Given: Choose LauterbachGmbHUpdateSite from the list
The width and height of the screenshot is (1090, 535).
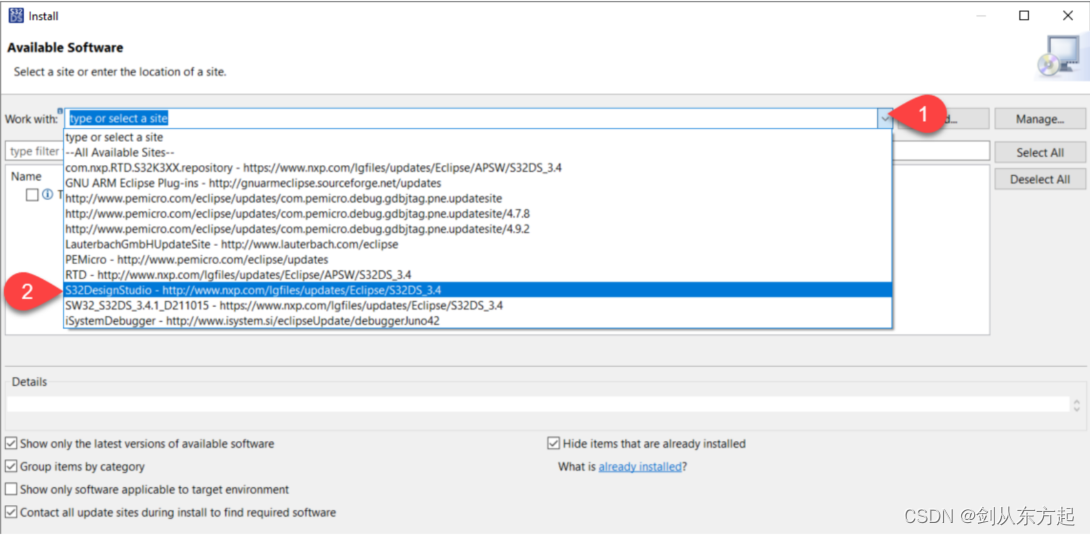Looking at the screenshot, I should (477, 244).
